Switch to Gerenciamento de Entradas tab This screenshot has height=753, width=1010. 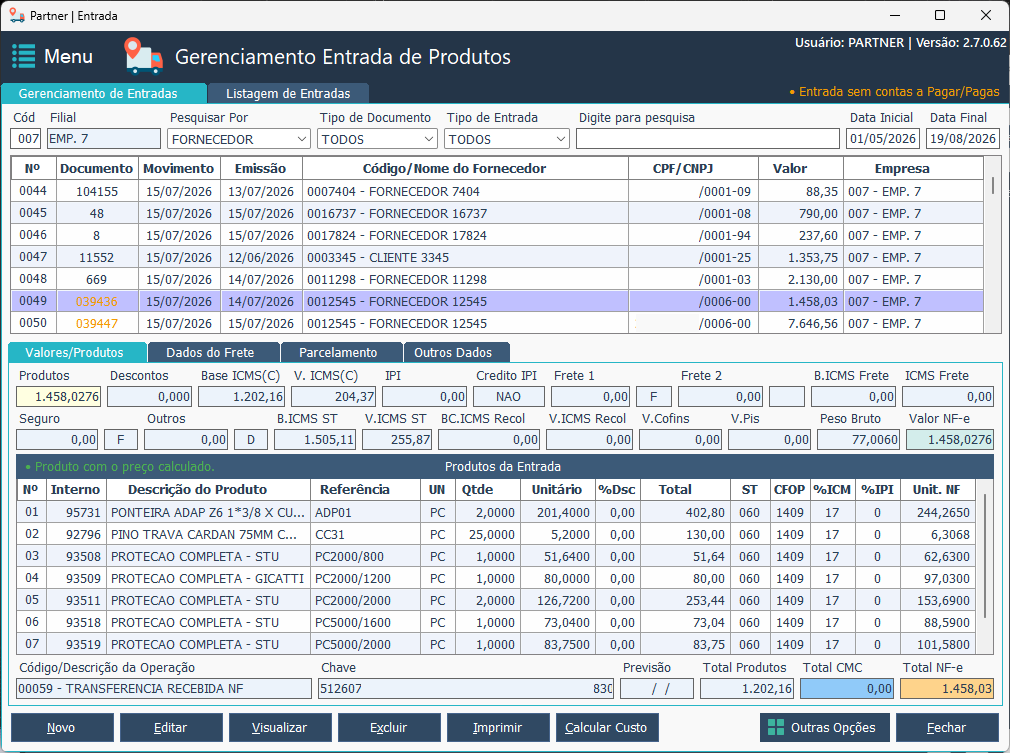pyautogui.click(x=104, y=93)
